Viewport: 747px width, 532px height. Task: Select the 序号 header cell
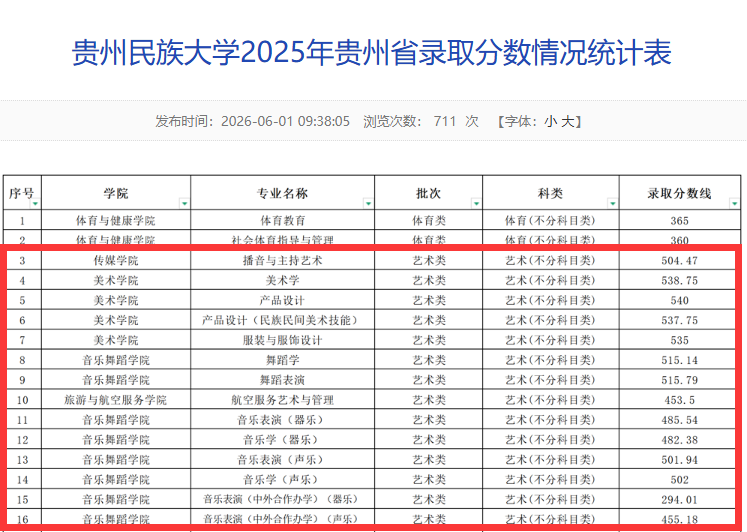point(22,193)
